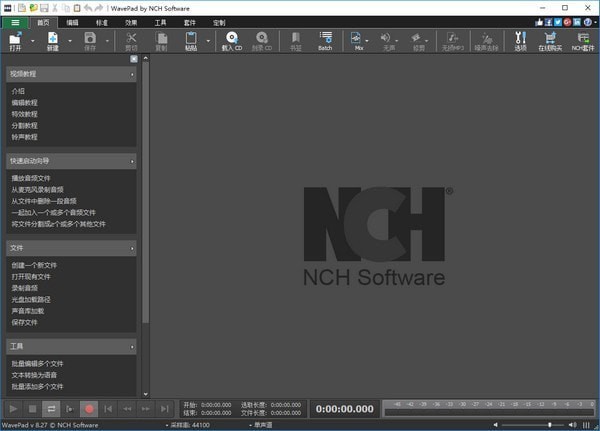
Task: Click the 创建一个新文件 link
Action: pyautogui.click(x=34, y=265)
